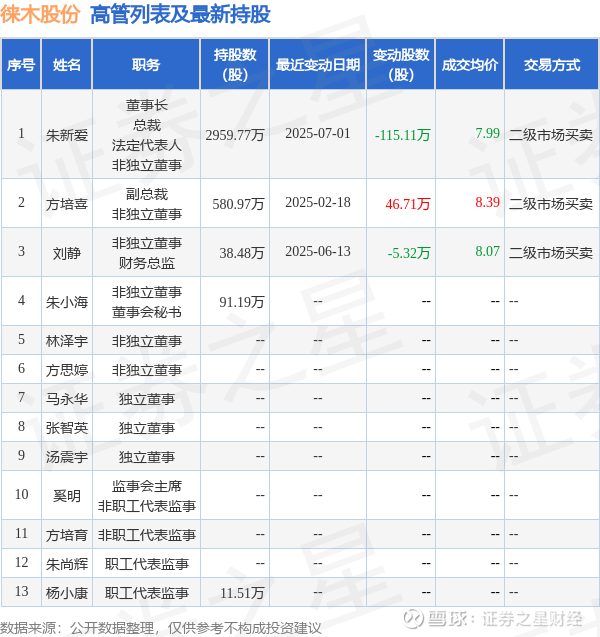Viewport: 600px width, 637px height.
Task: Click 职工代表监事 in 朱尚辉's row
Action: [147, 564]
